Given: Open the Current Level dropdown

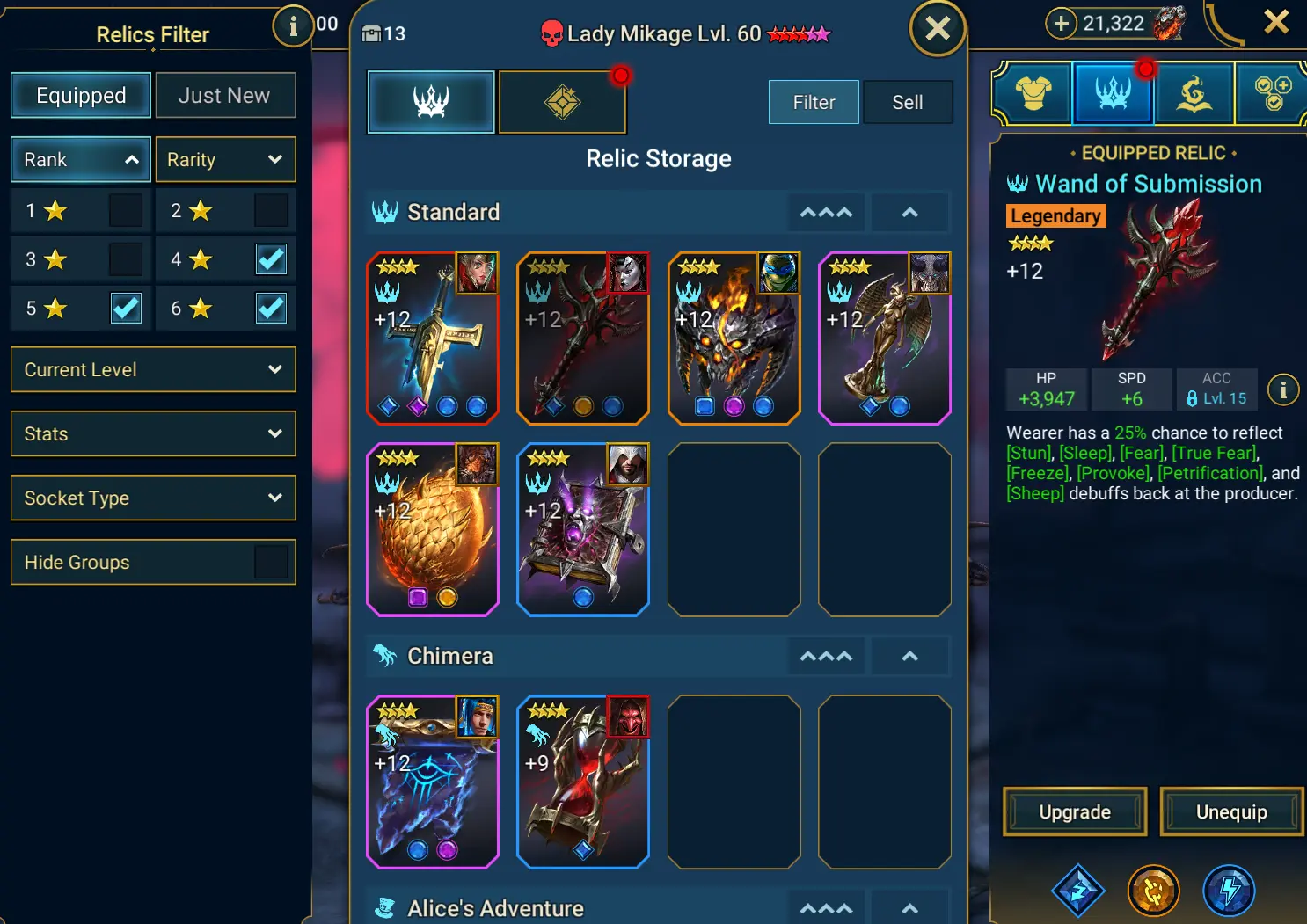Looking at the screenshot, I should pyautogui.click(x=153, y=369).
